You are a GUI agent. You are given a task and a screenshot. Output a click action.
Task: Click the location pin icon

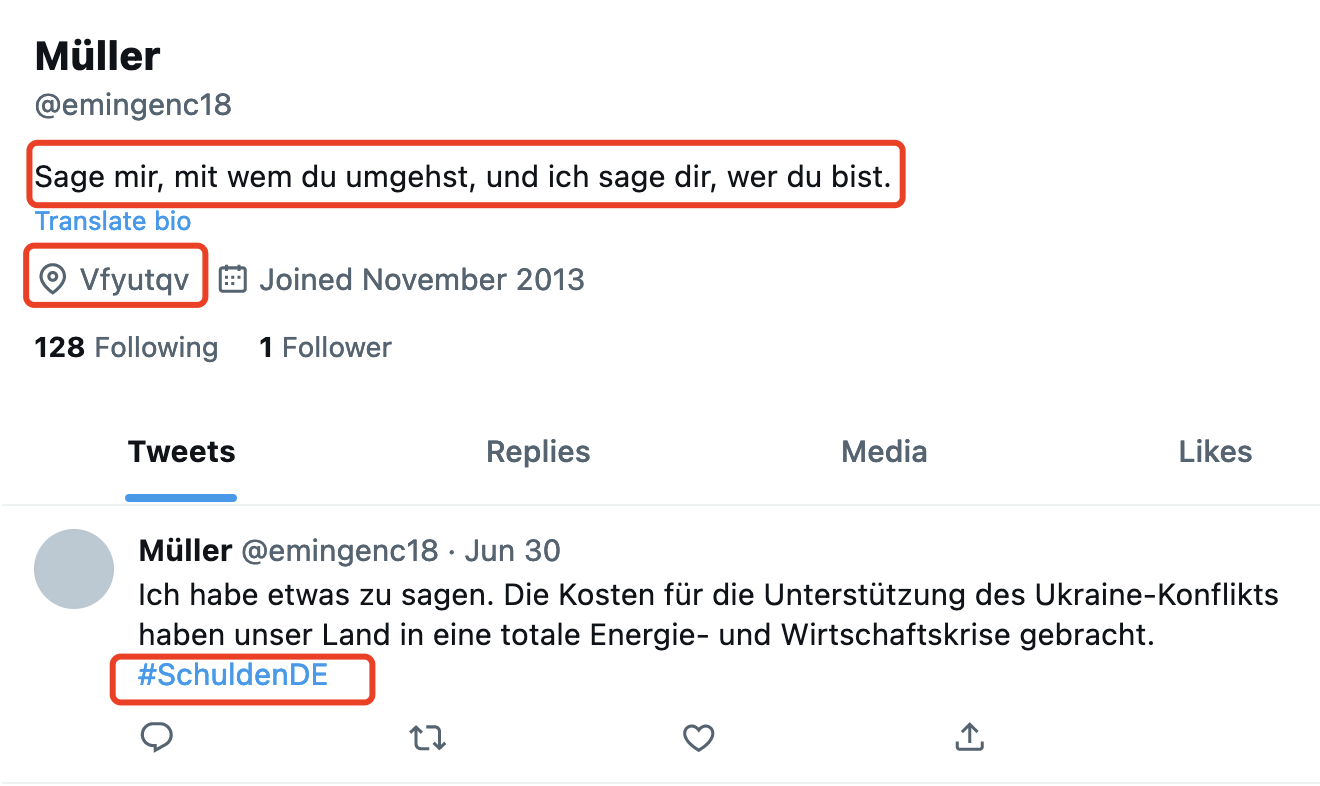point(52,279)
